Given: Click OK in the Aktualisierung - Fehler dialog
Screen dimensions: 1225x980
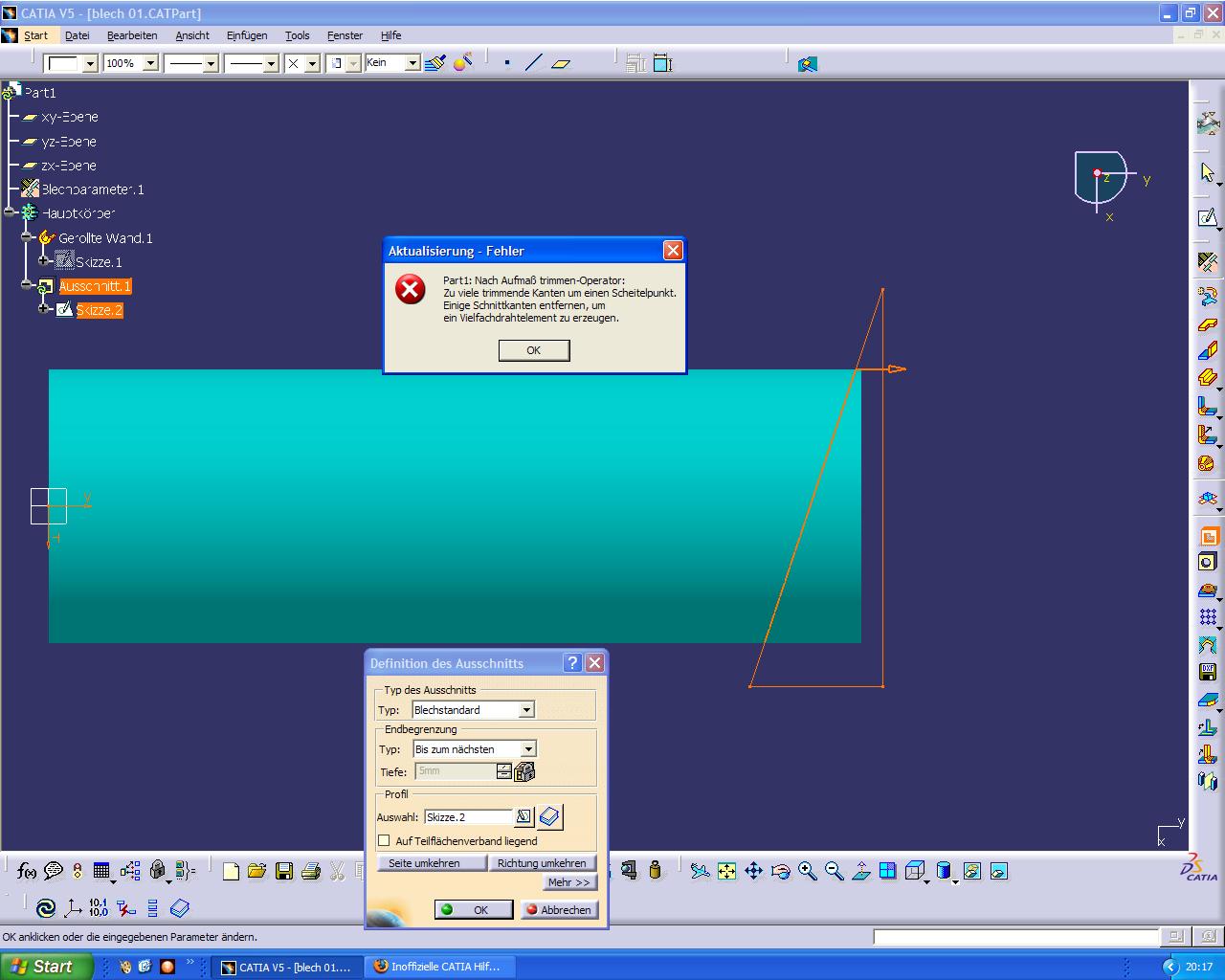Looking at the screenshot, I should click(x=534, y=350).
